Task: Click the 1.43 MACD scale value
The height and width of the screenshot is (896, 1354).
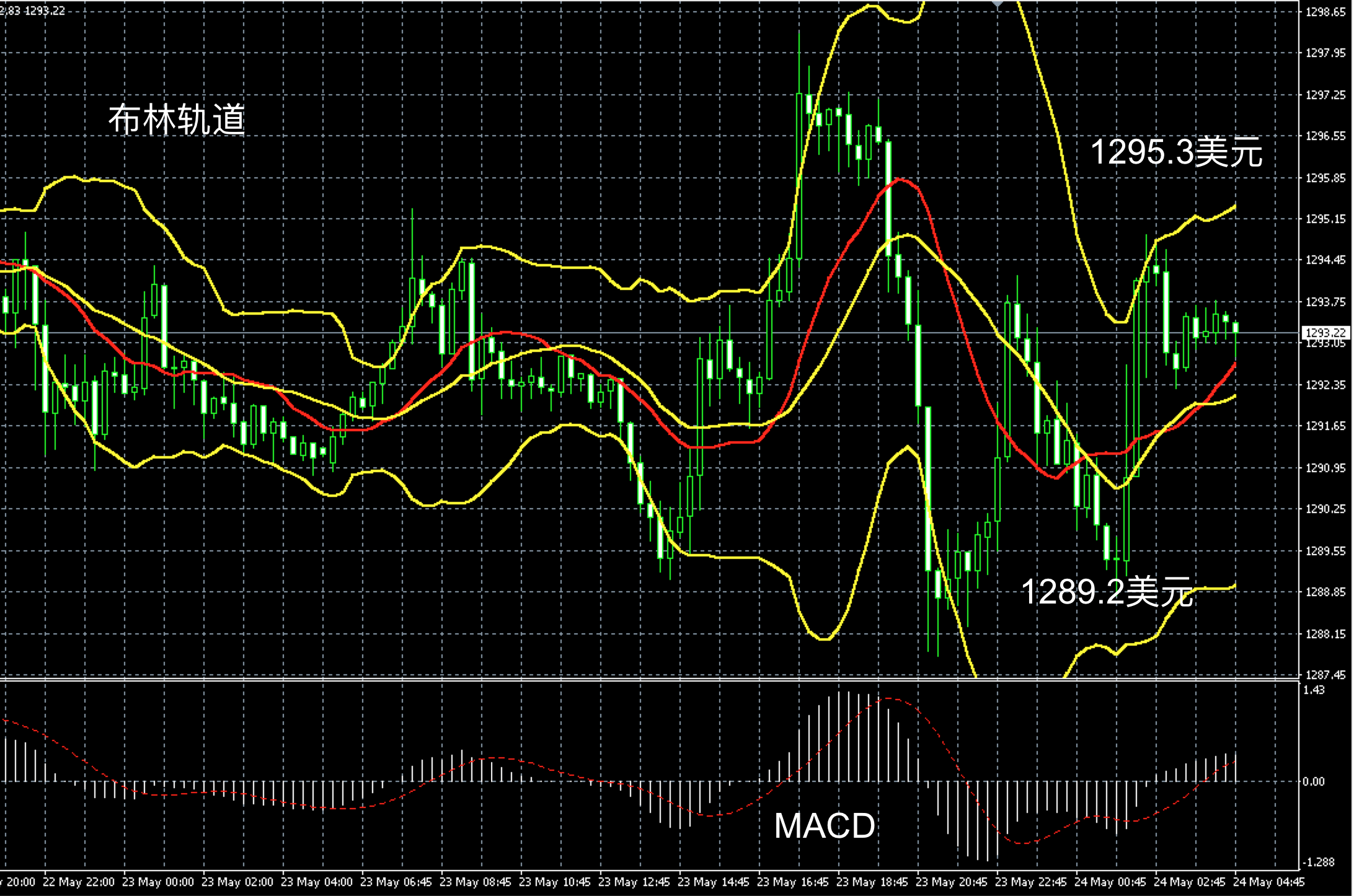Action: pos(1314,690)
